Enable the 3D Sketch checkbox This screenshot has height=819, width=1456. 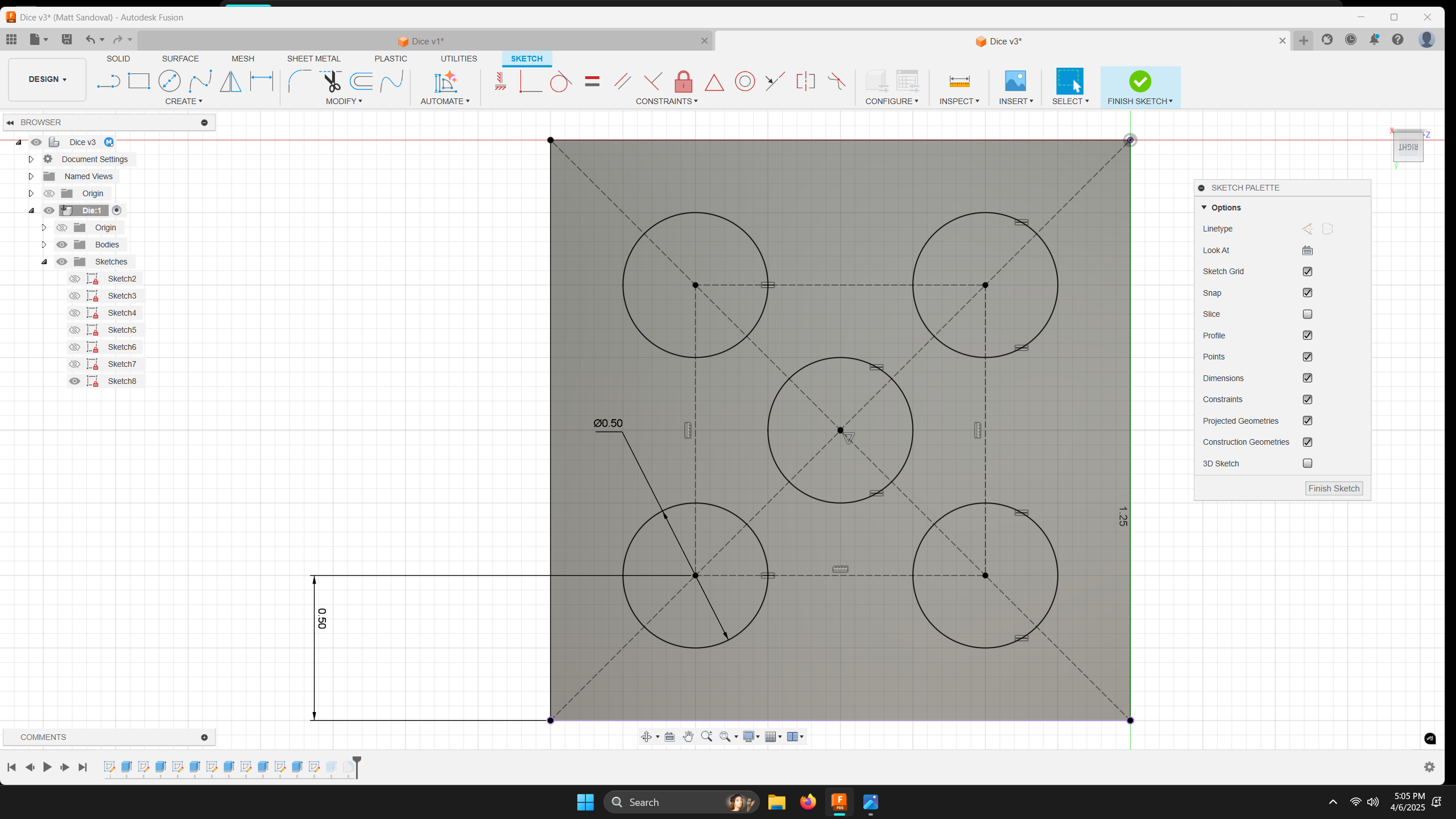(x=1308, y=463)
